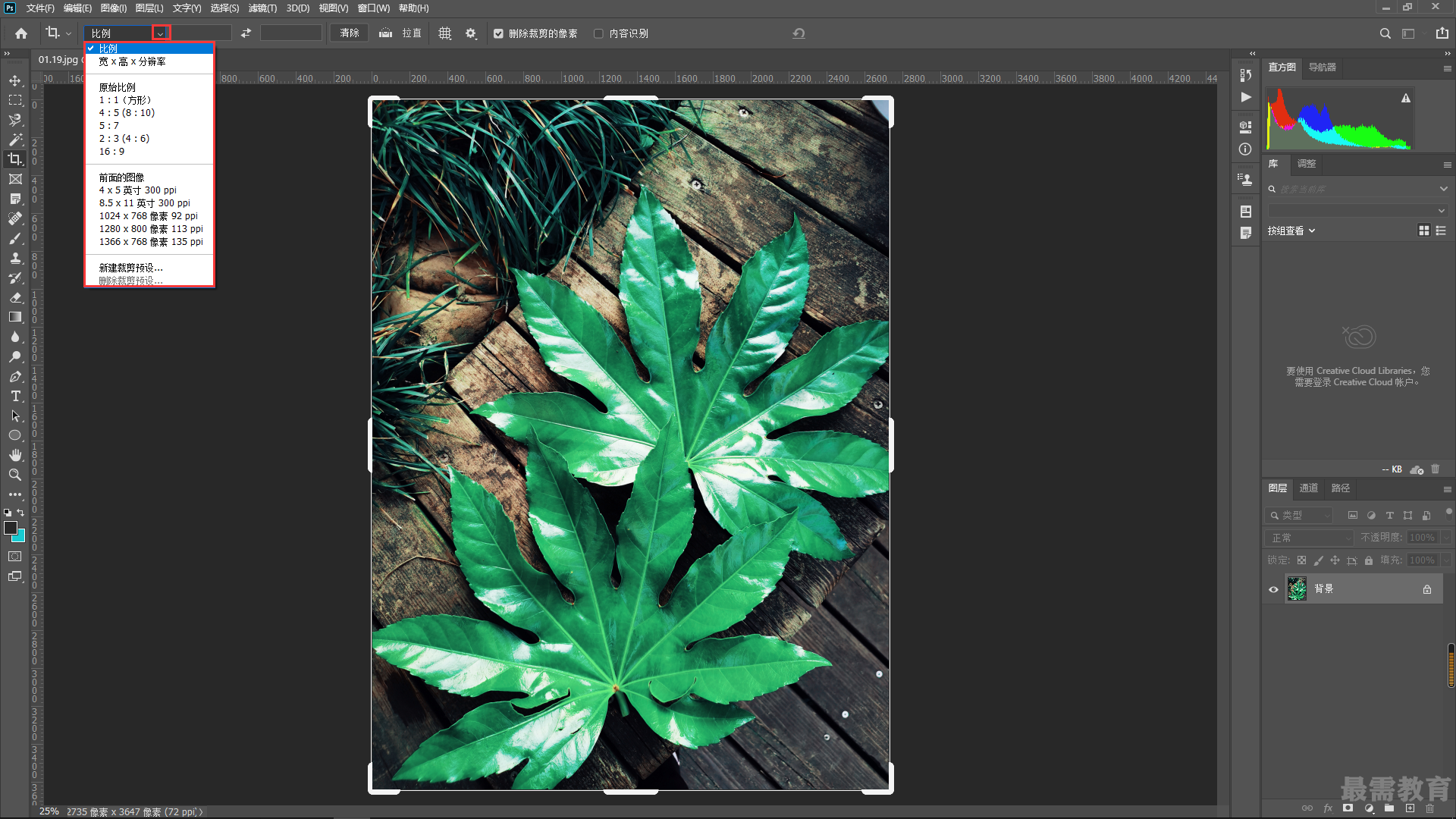
Task: Select the Pen tool
Action: click(15, 376)
